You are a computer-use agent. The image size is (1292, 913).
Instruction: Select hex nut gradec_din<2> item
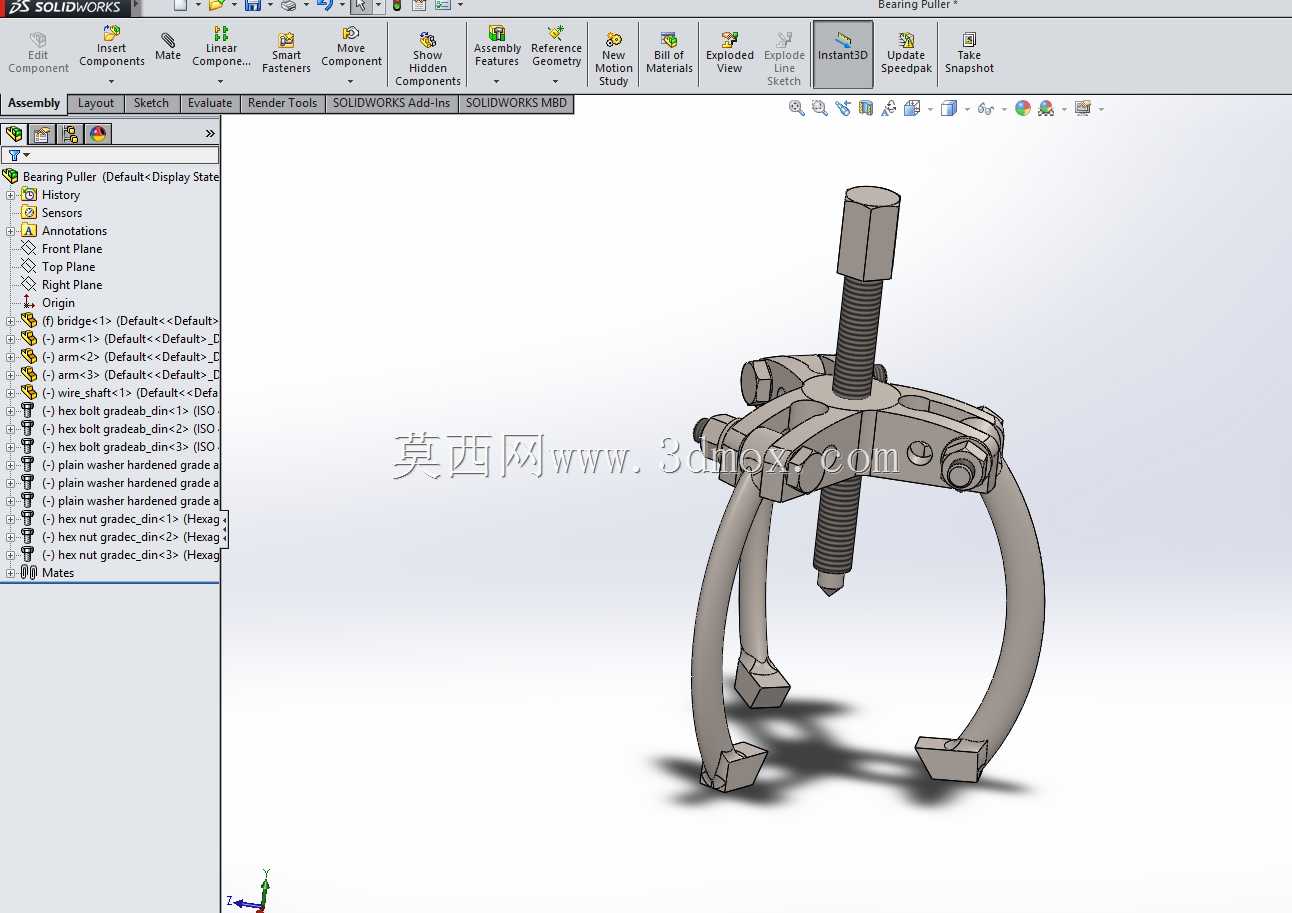point(119,537)
